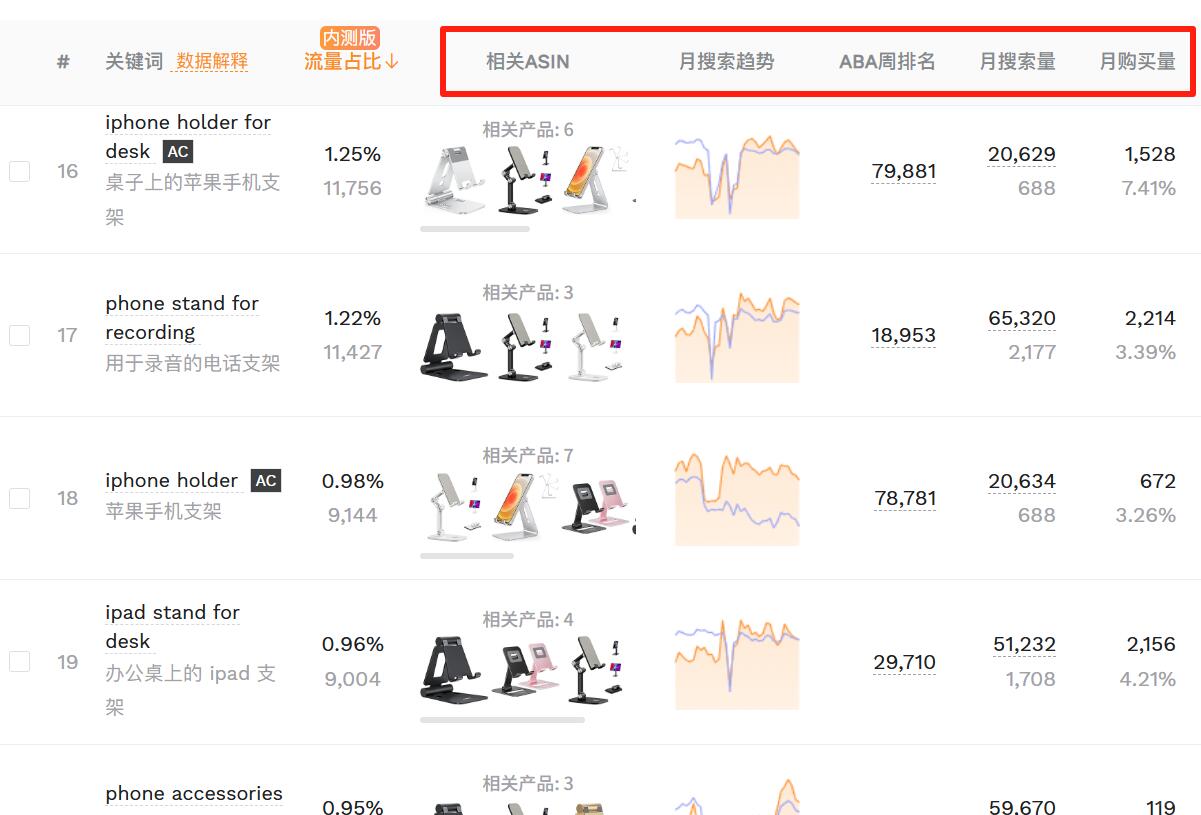The height and width of the screenshot is (815, 1201).
Task: Click the 月购买量 column header
Action: (1138, 61)
